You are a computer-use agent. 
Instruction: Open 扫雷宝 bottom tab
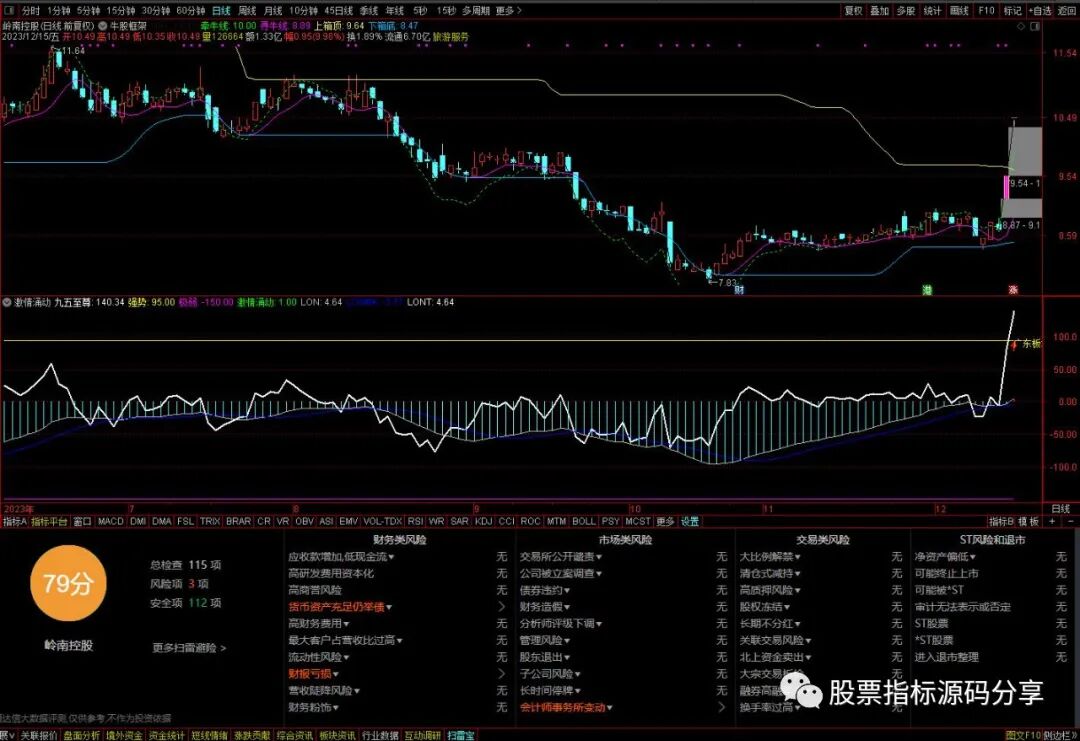pos(460,735)
